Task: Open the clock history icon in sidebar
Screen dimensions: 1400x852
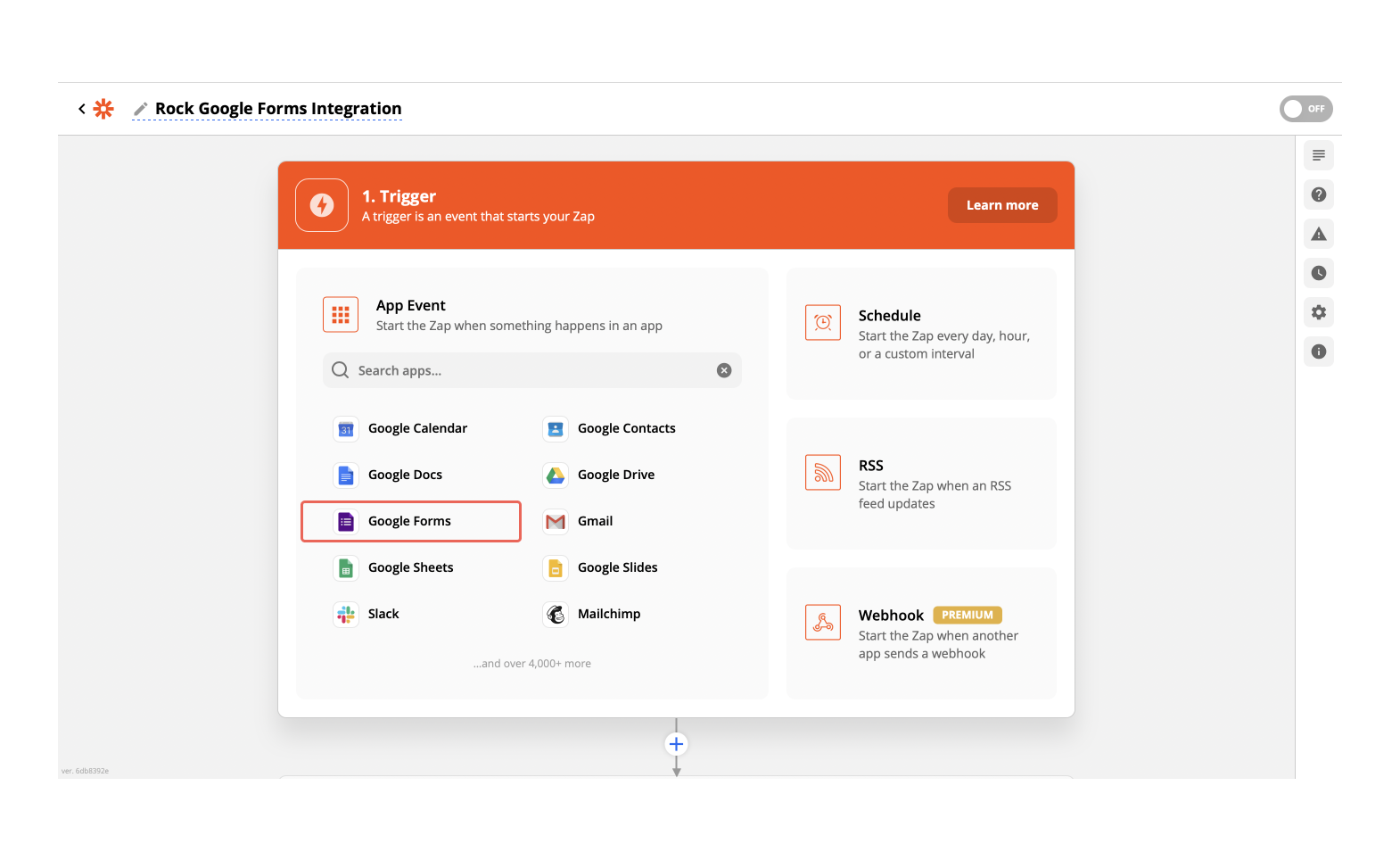Action: tap(1319, 273)
